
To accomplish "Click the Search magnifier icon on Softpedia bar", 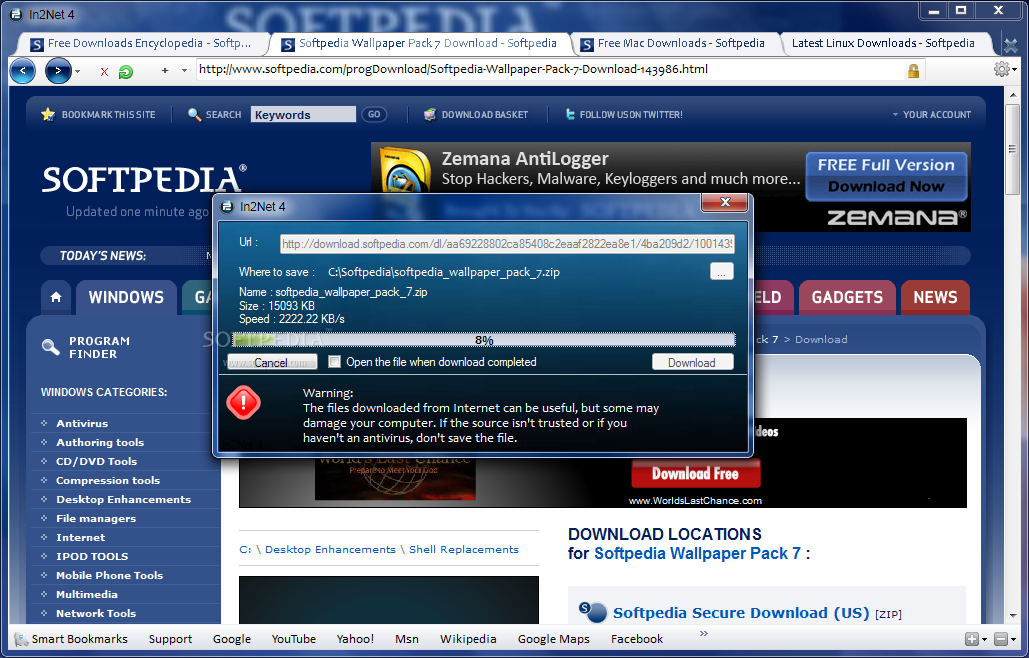I will (194, 114).
